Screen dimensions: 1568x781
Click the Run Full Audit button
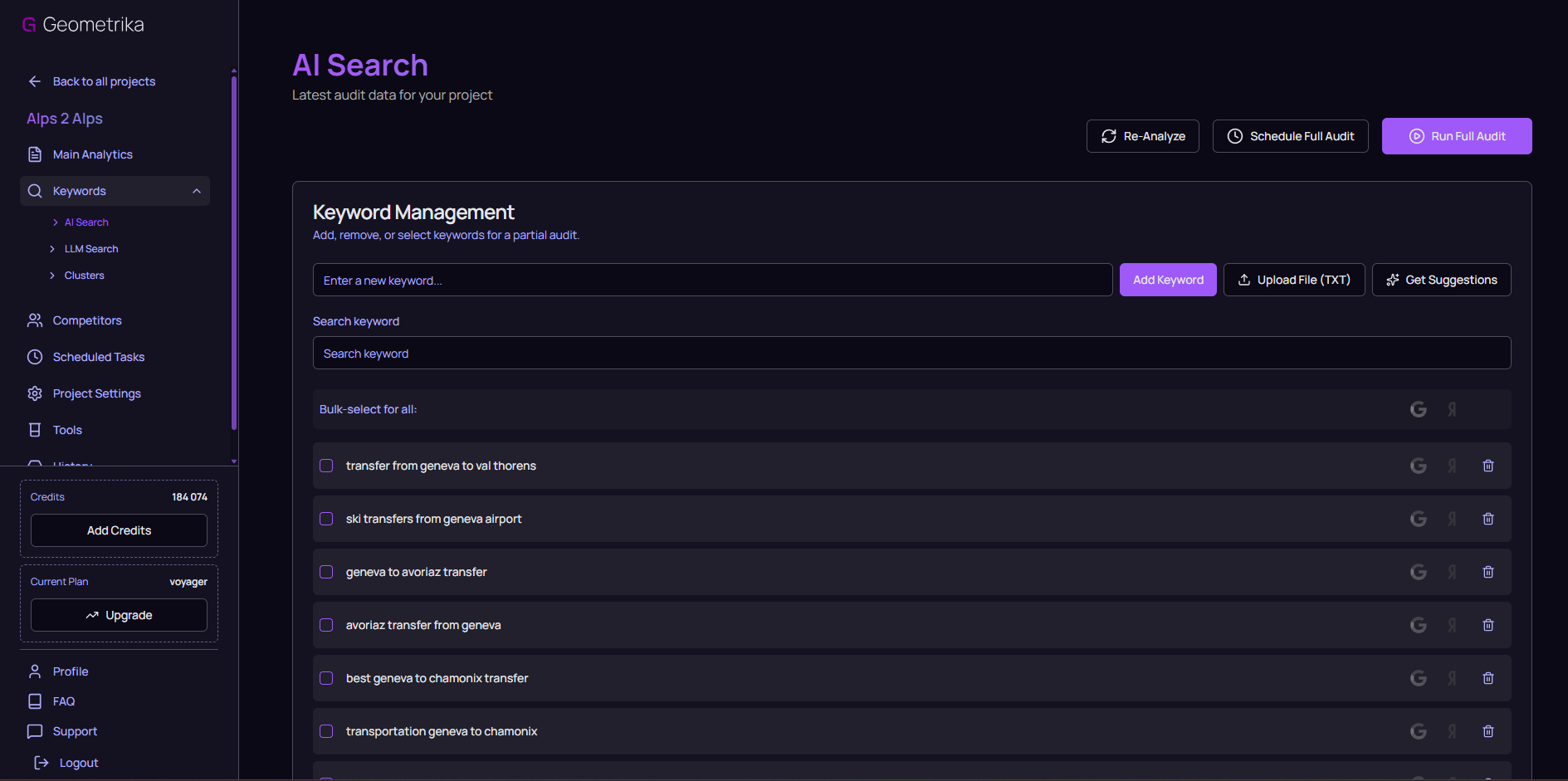coord(1456,136)
